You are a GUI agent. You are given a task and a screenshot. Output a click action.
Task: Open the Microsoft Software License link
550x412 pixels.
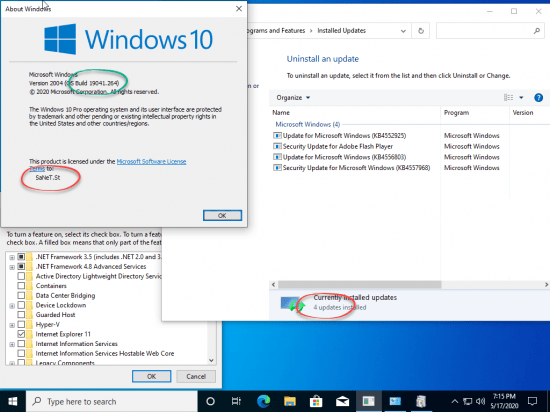pos(151,161)
